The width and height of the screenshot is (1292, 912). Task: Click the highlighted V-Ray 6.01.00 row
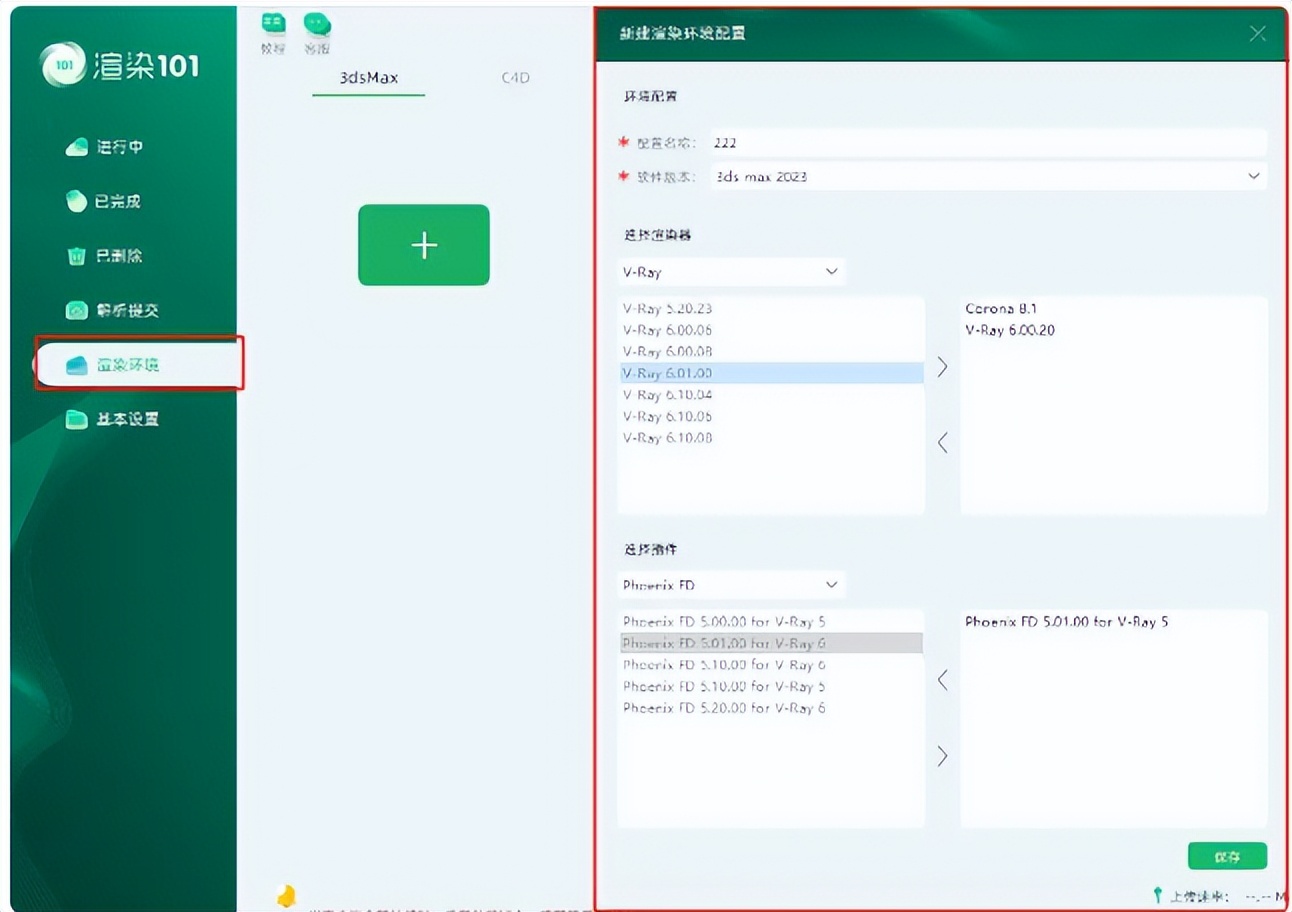(771, 373)
